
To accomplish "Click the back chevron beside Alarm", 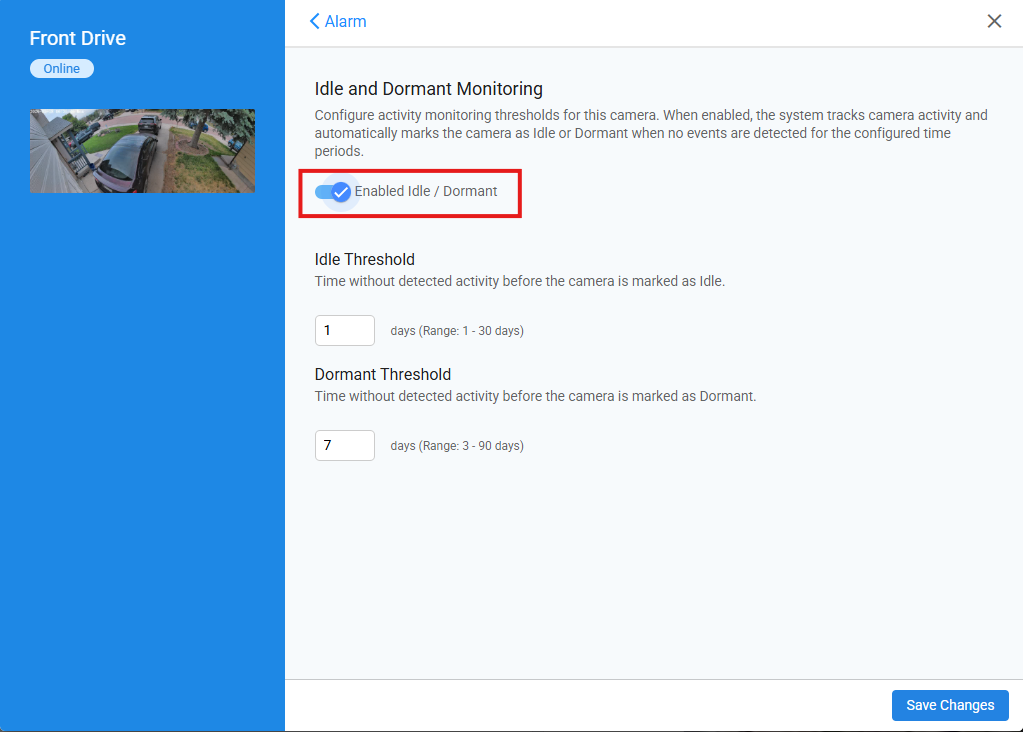I will 314,22.
